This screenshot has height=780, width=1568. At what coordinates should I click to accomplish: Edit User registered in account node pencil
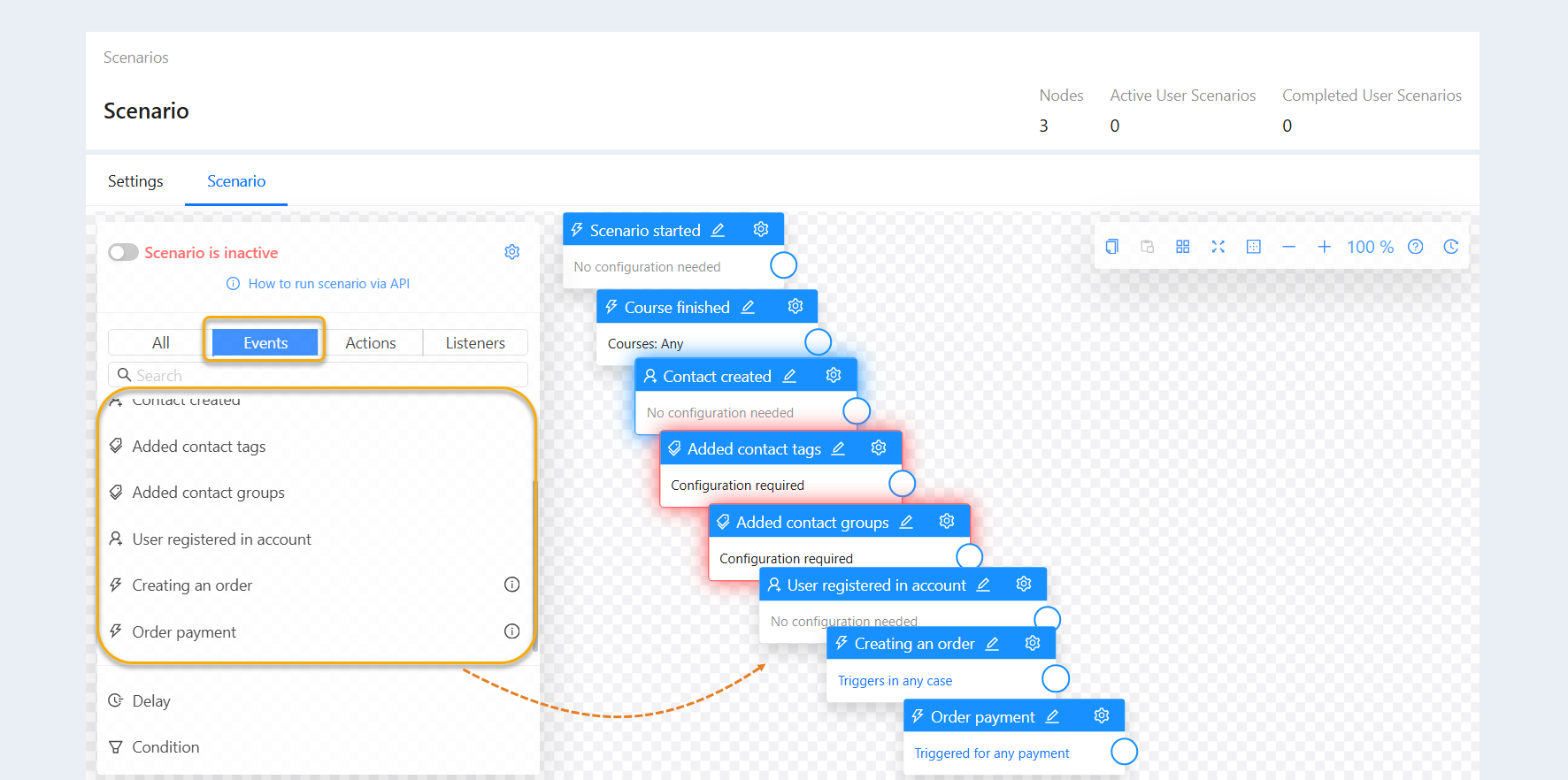tap(984, 585)
